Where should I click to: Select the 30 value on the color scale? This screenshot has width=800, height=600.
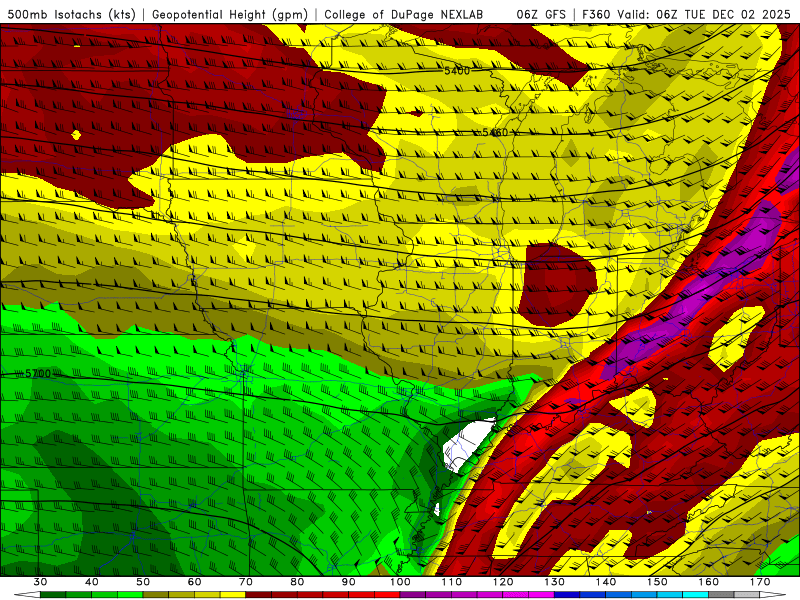point(40,582)
